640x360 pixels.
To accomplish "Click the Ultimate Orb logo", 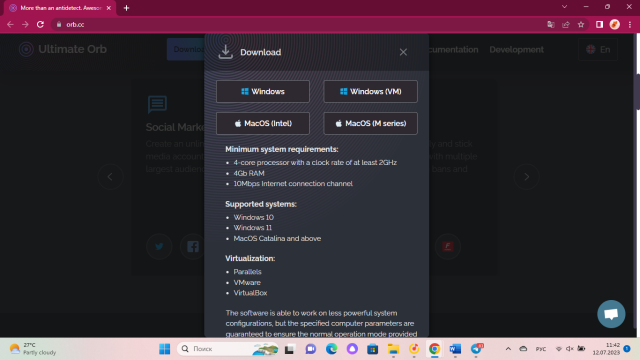I will 63,49.
